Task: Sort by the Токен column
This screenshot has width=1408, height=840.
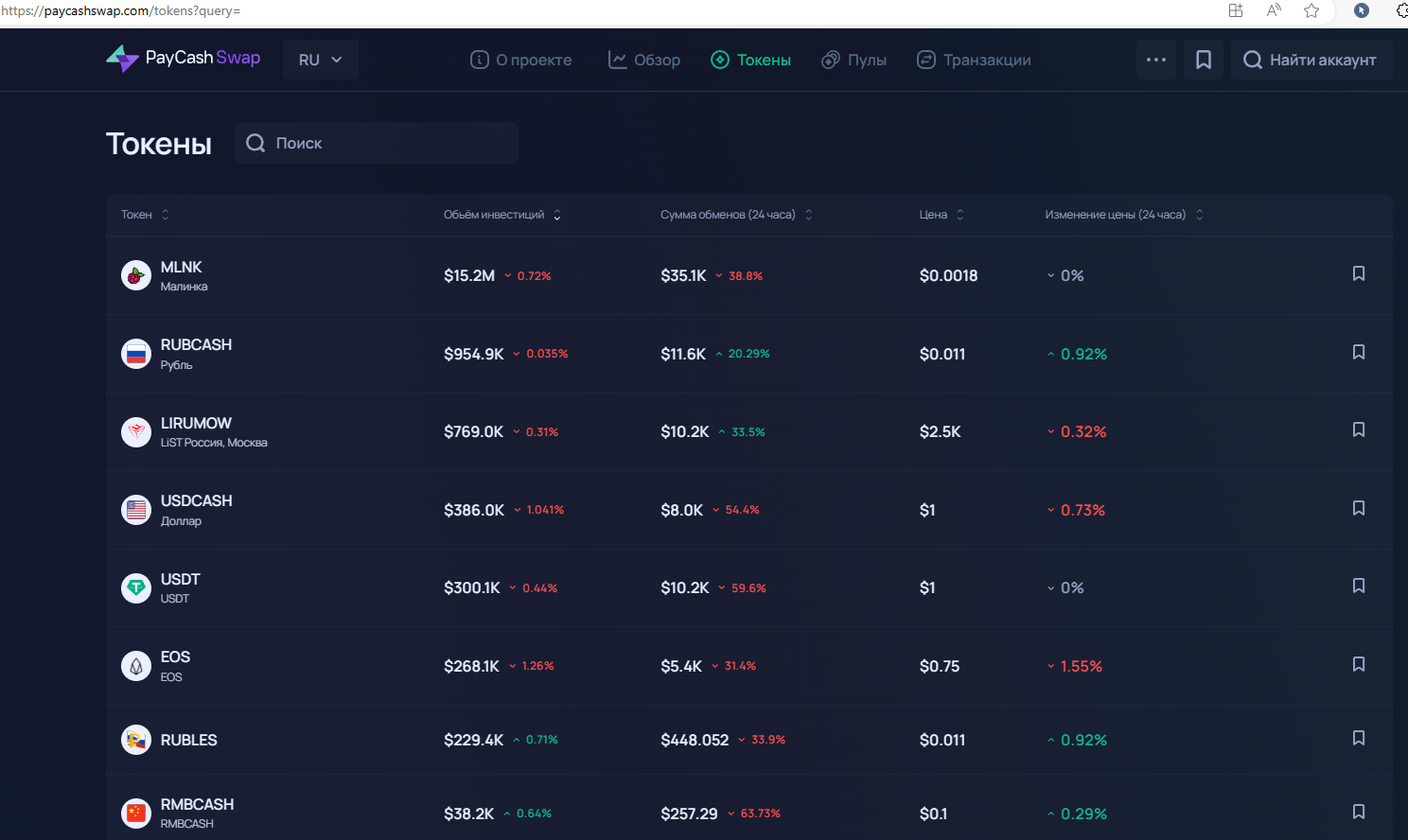Action: (x=145, y=215)
